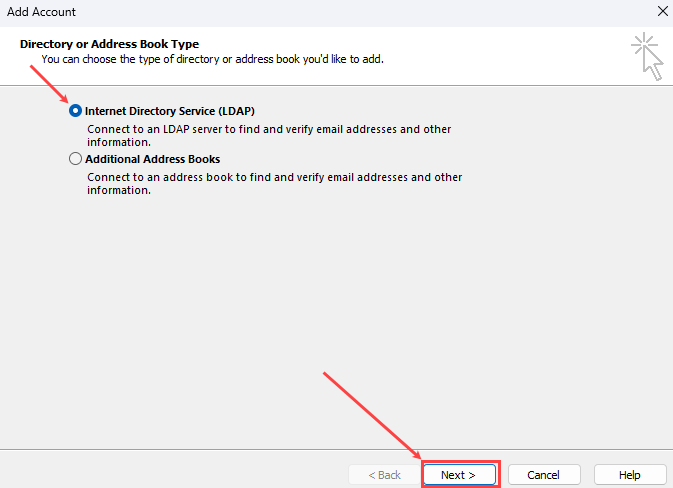The height and width of the screenshot is (488, 673).
Task: Click the red arrow pointing at Next
Action: [x=370, y=414]
